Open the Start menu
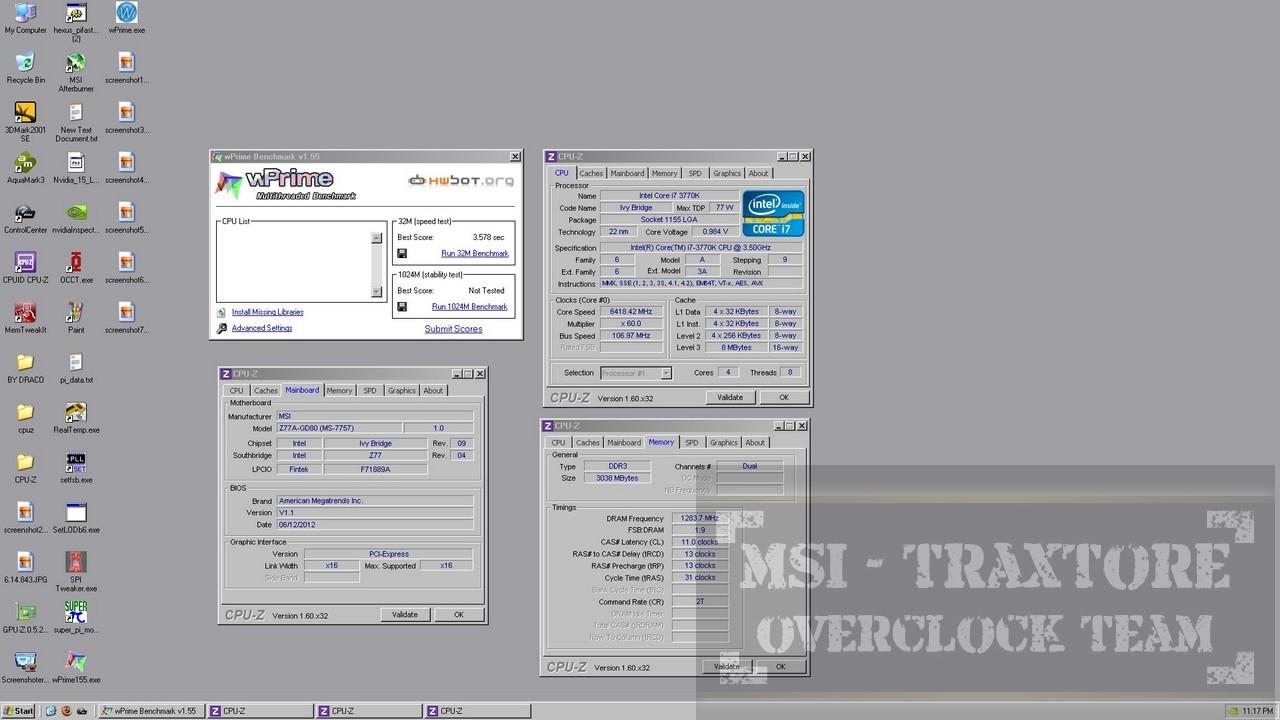Image resolution: width=1280 pixels, height=720 pixels. pyautogui.click(x=19, y=711)
